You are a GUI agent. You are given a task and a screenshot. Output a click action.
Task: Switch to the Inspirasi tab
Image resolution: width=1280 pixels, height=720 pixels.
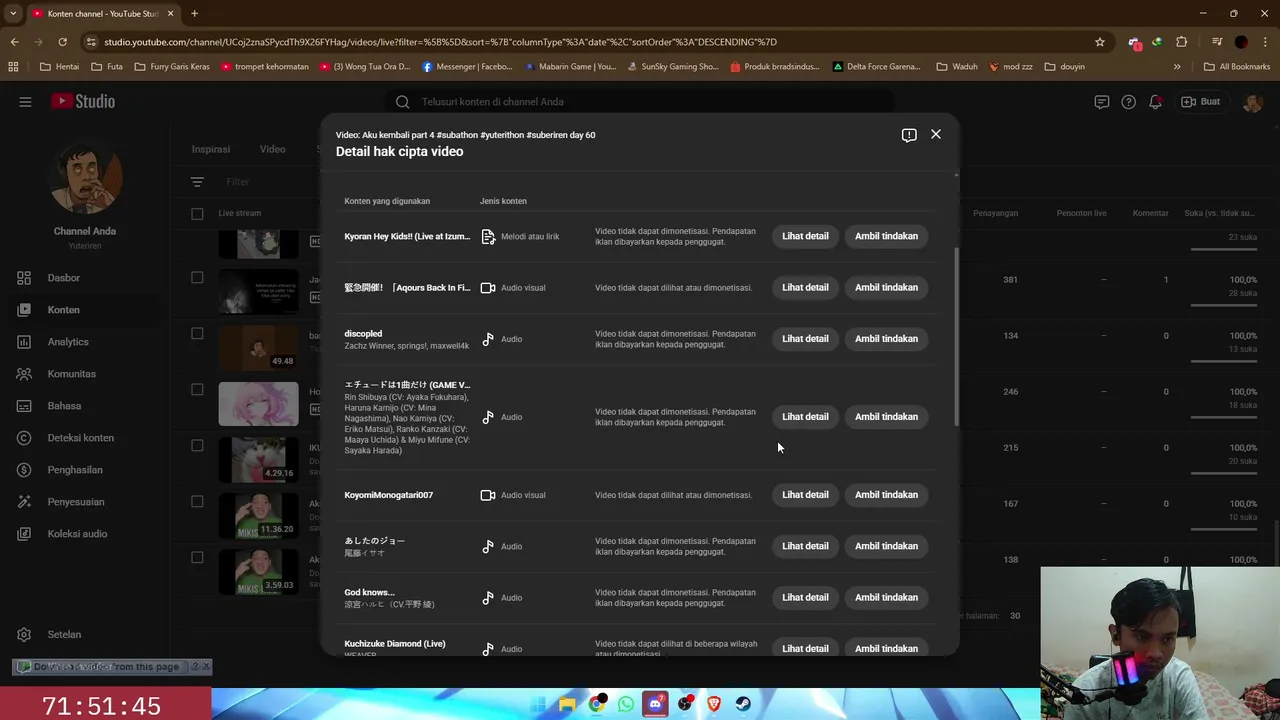(x=211, y=149)
